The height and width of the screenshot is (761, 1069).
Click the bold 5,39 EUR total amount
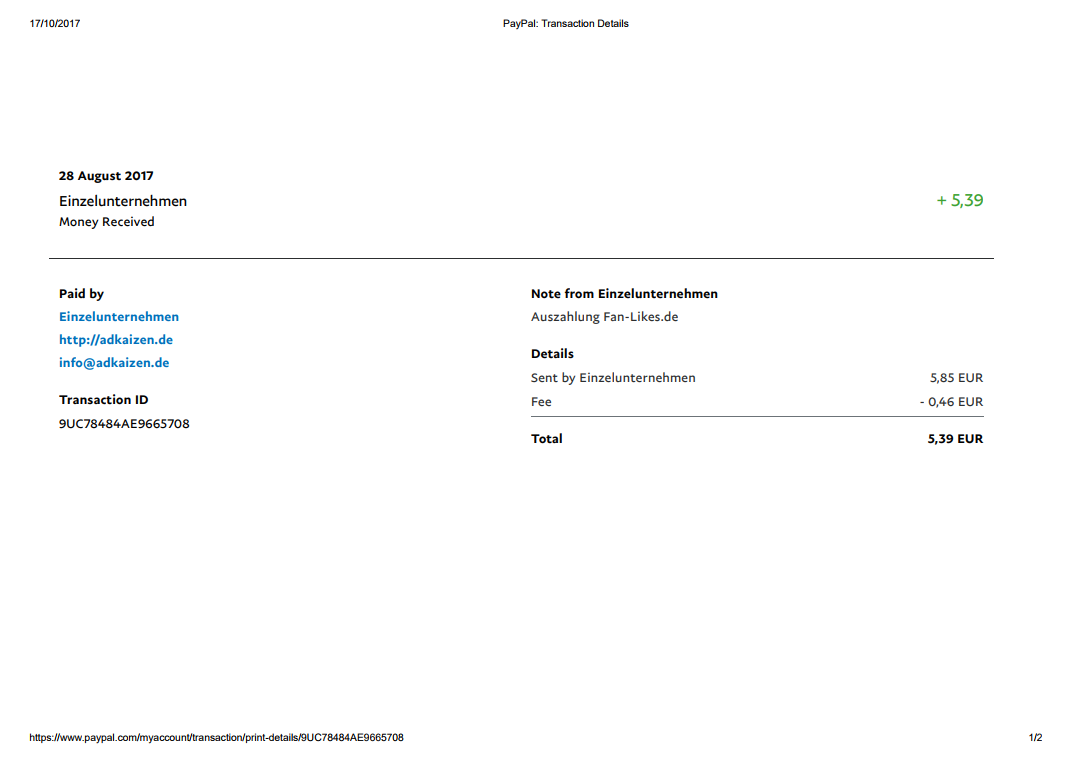tap(955, 439)
